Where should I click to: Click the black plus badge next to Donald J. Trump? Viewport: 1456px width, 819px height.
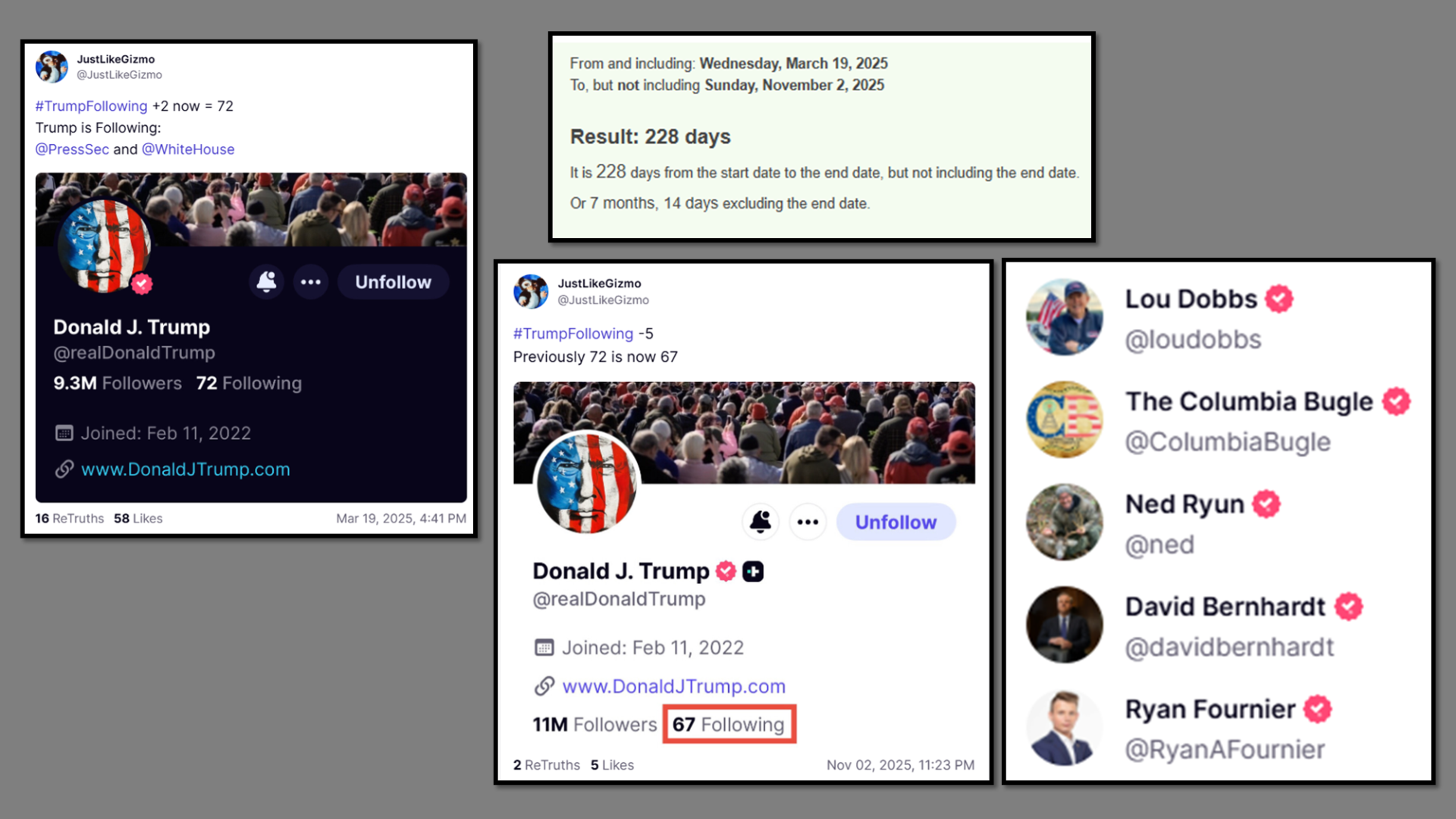coord(753,571)
